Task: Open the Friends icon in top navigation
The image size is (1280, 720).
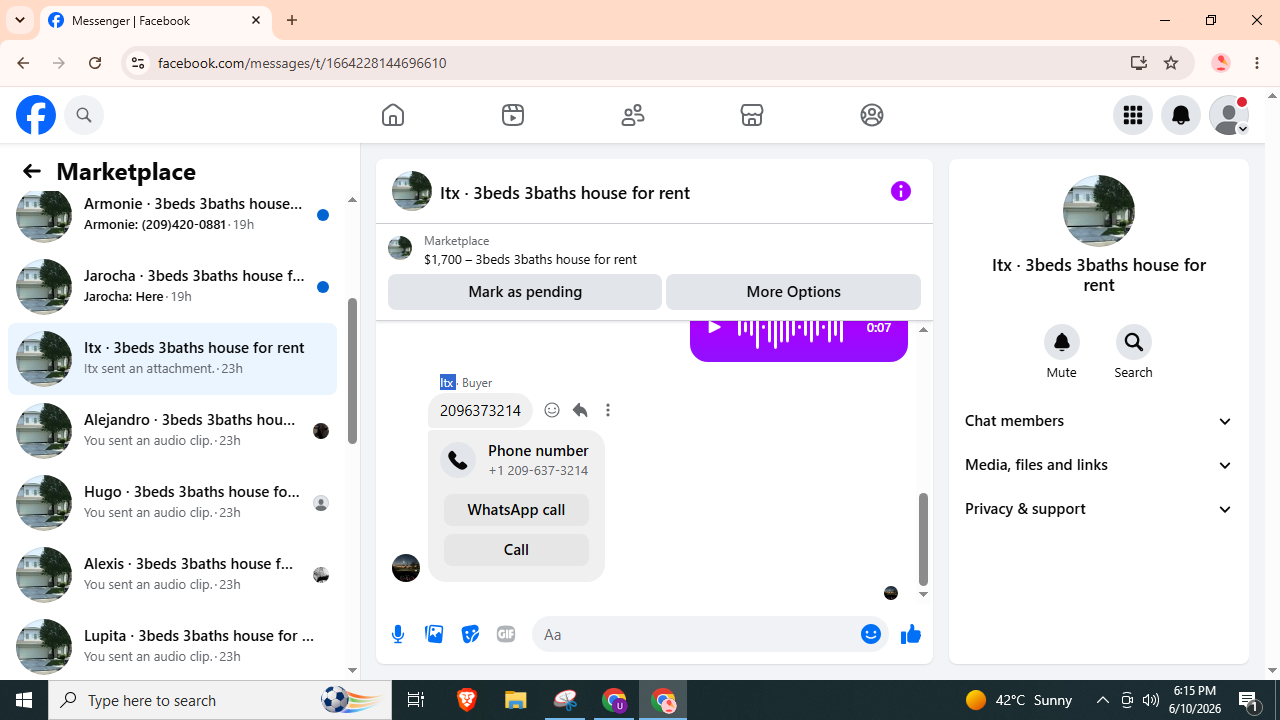Action: [633, 115]
